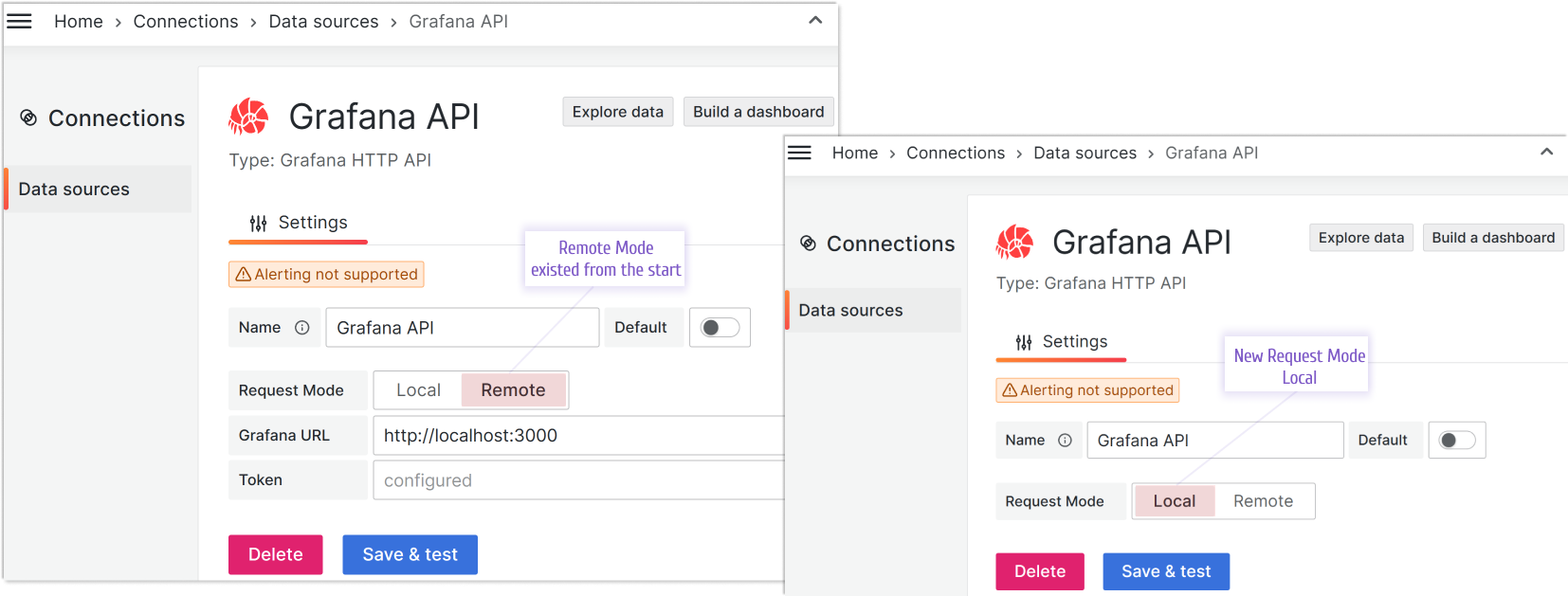The width and height of the screenshot is (1568, 596).
Task: Select Data sources sidebar item, right window
Action: 874,311
